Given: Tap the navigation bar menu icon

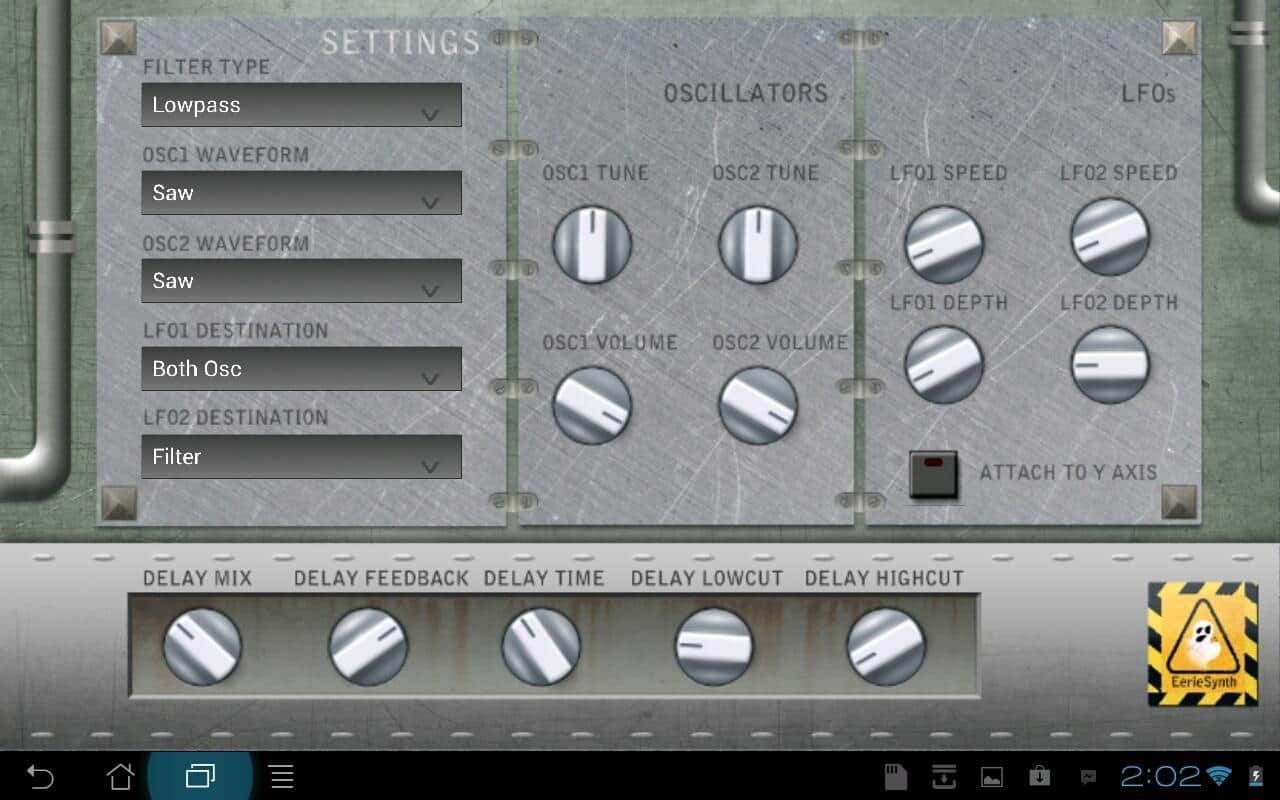Looking at the screenshot, I should 282,776.
